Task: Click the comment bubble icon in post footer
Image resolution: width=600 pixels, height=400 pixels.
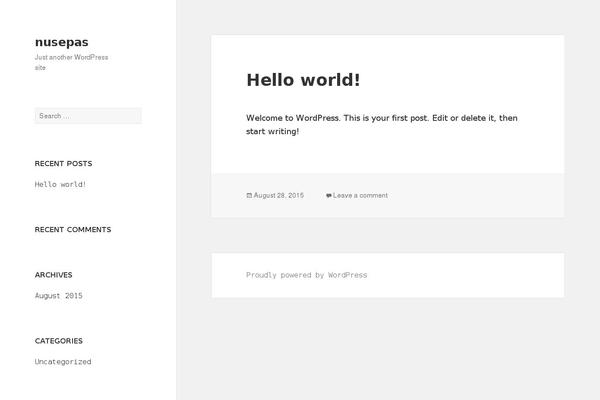Action: coord(328,196)
